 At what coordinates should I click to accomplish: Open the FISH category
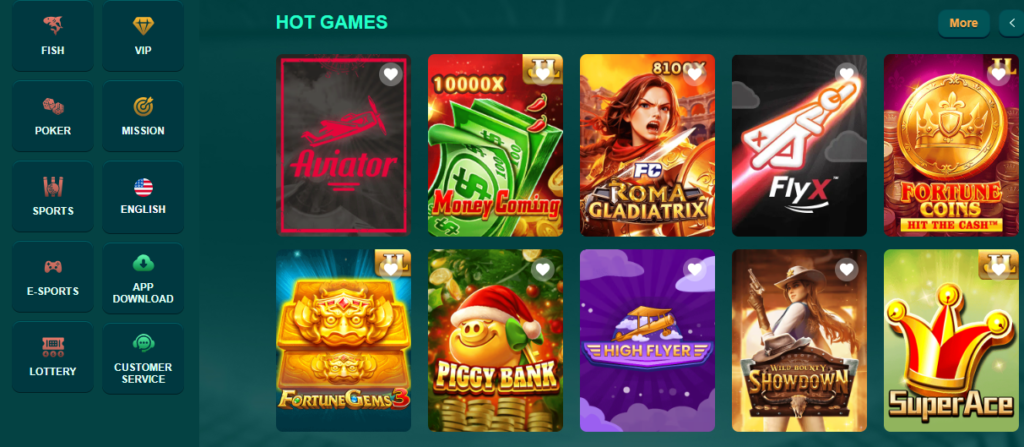coord(52,35)
